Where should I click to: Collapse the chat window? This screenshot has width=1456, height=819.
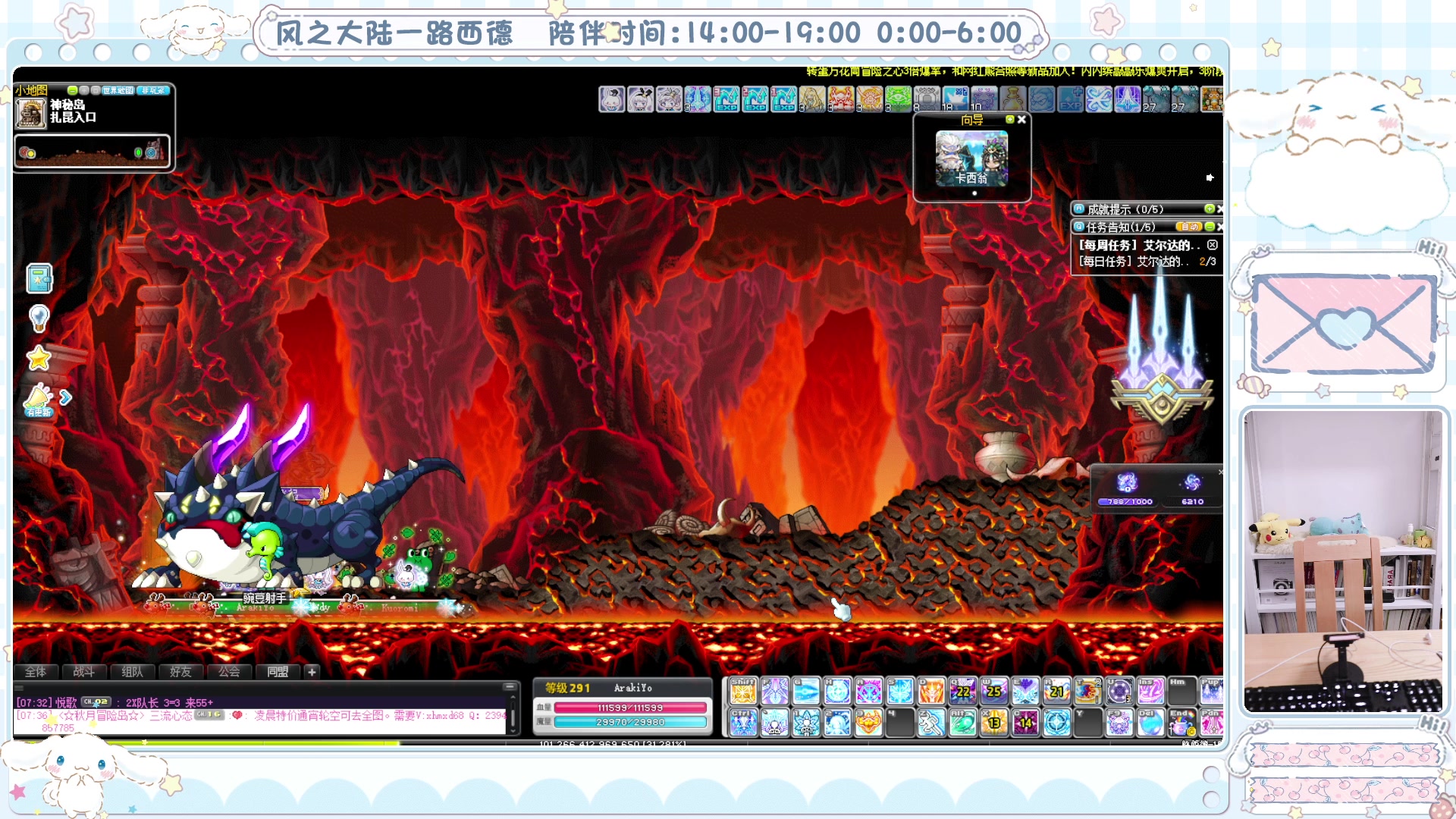510,686
